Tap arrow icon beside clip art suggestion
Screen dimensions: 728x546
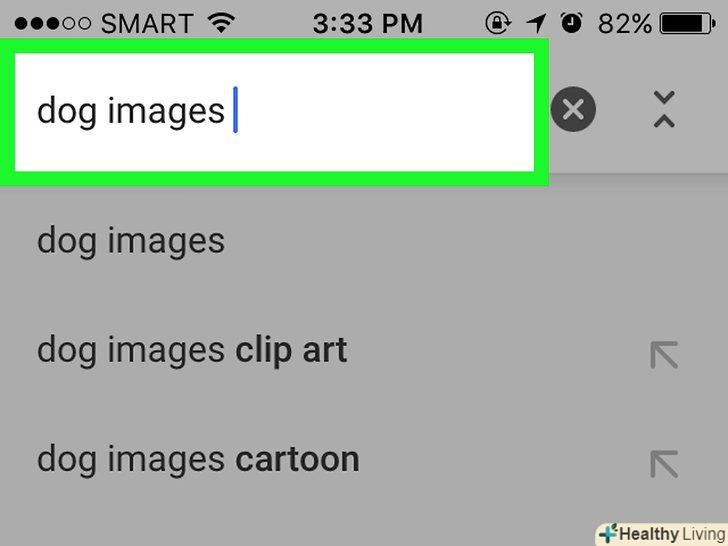[x=664, y=354]
